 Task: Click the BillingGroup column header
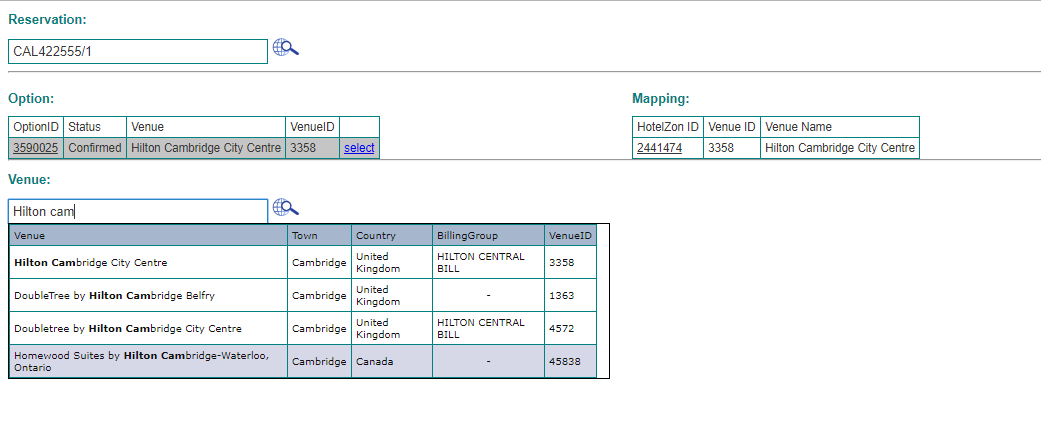(x=489, y=236)
